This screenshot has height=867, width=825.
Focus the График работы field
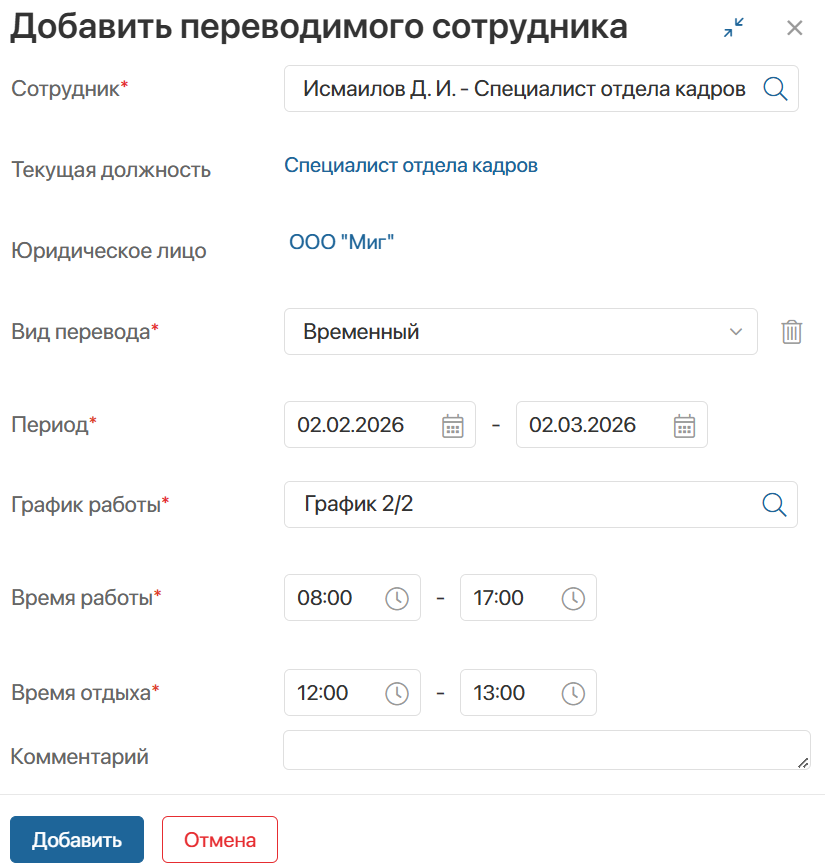(541, 504)
